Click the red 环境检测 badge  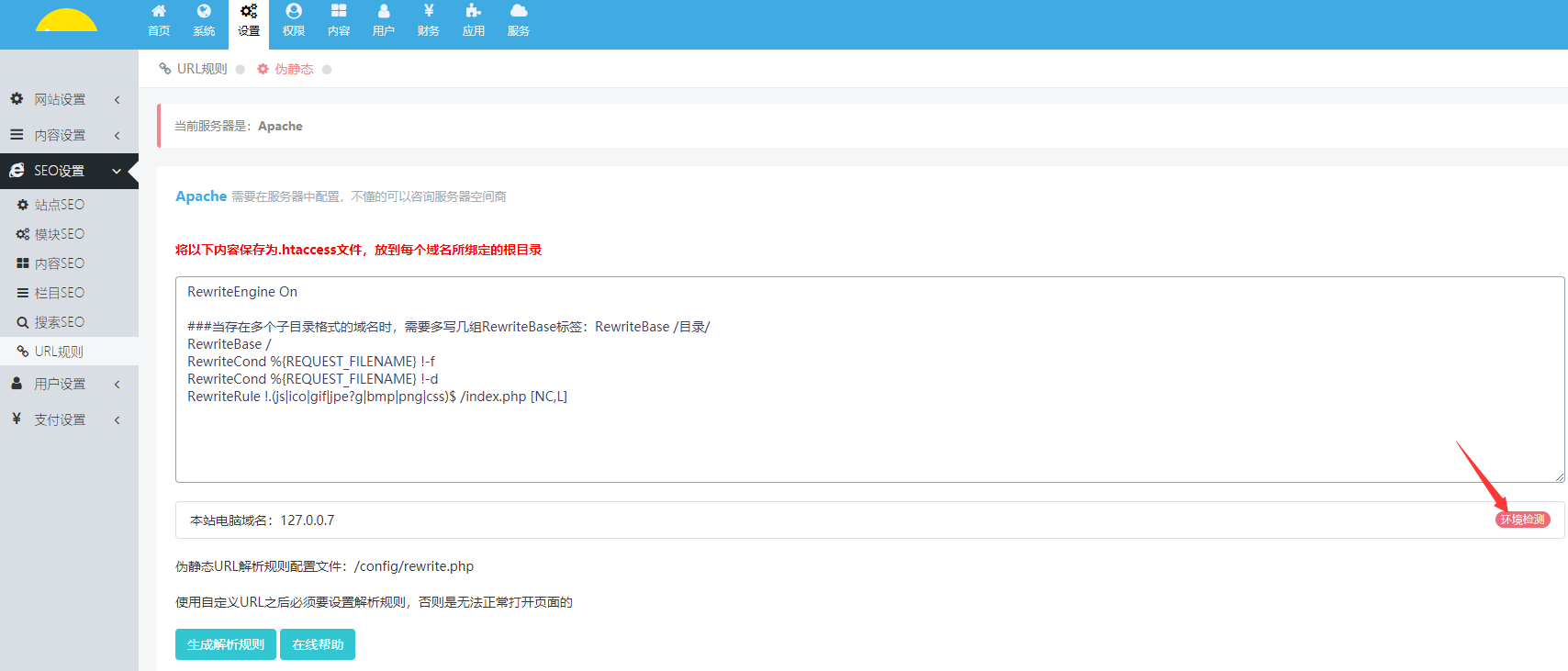click(x=1522, y=520)
